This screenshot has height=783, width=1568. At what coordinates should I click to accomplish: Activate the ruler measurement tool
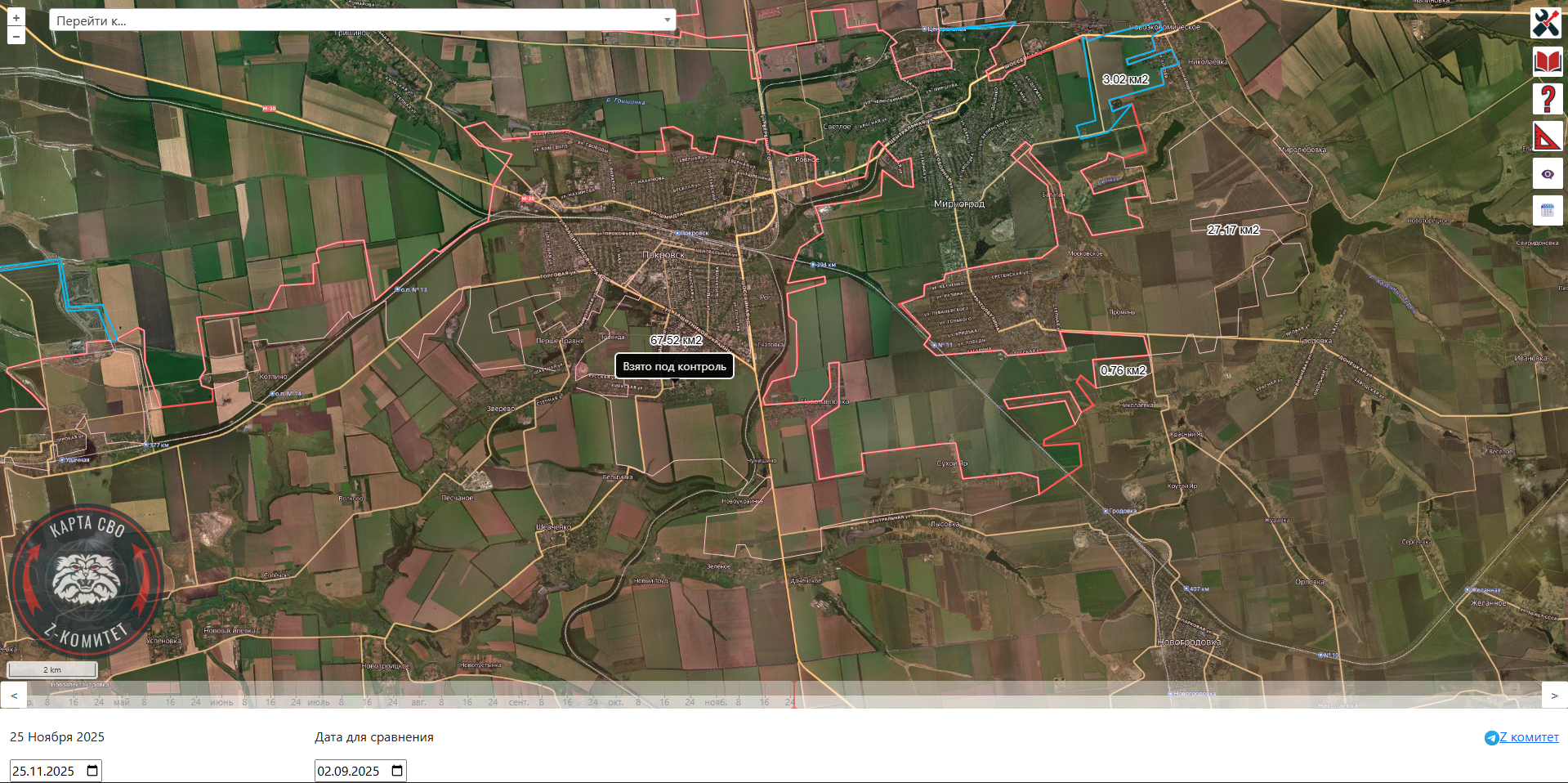tap(1547, 136)
